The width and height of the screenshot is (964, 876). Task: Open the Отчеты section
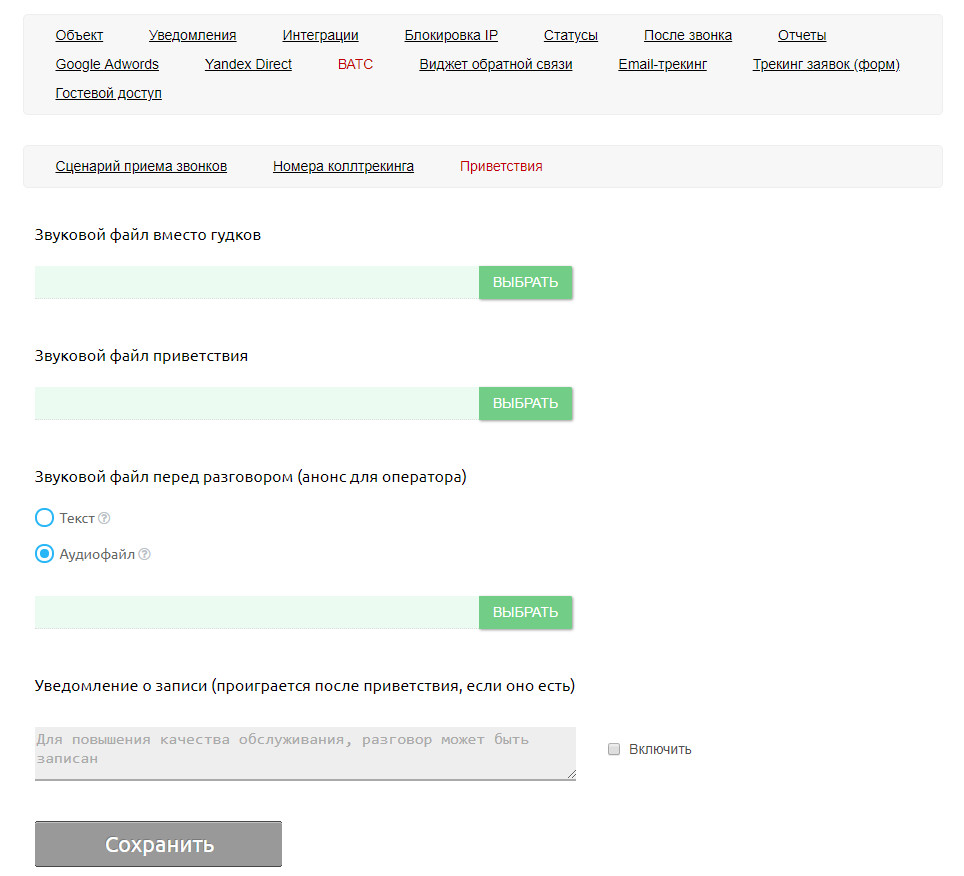click(x=802, y=35)
